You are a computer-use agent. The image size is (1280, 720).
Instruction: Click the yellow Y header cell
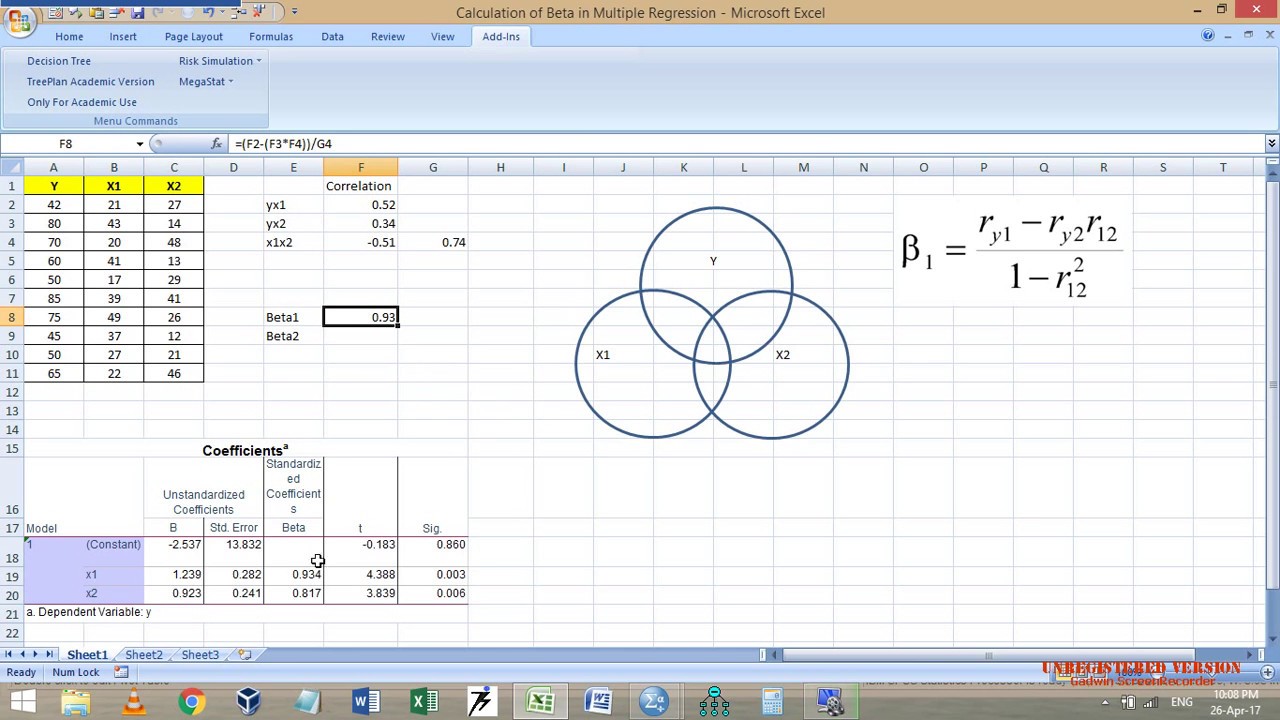tap(54, 186)
